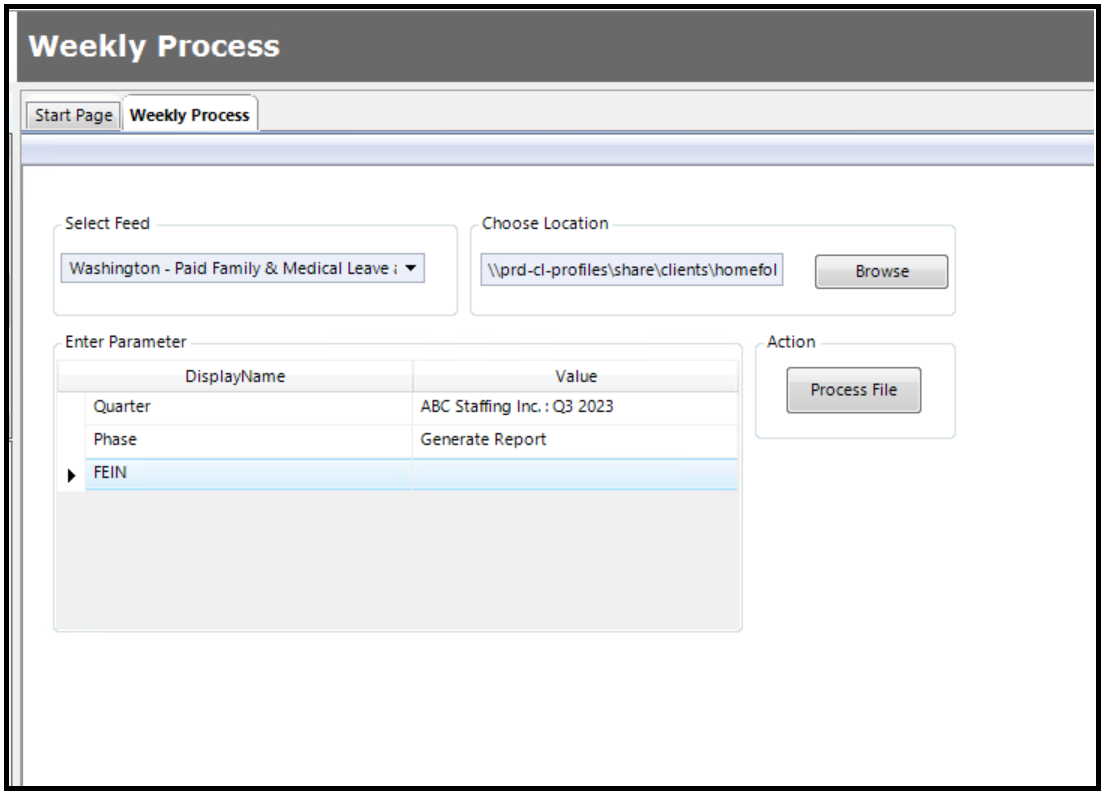Click the Process File button

[x=854, y=390]
